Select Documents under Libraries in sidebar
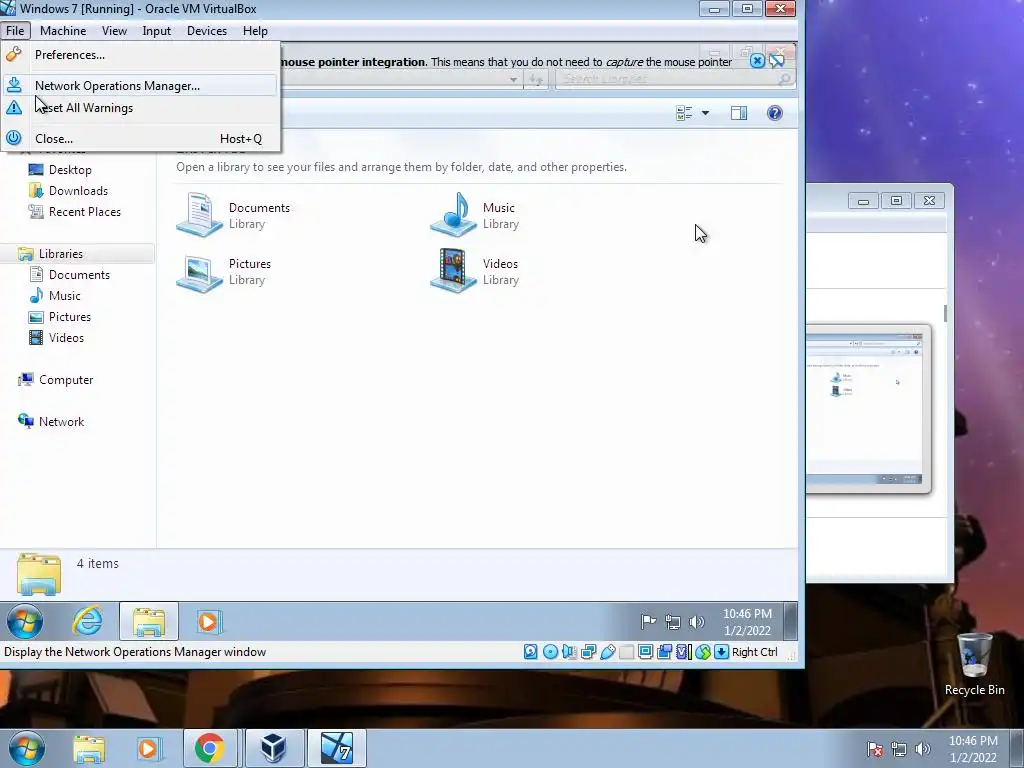Viewport: 1024px width, 768px height. click(79, 275)
